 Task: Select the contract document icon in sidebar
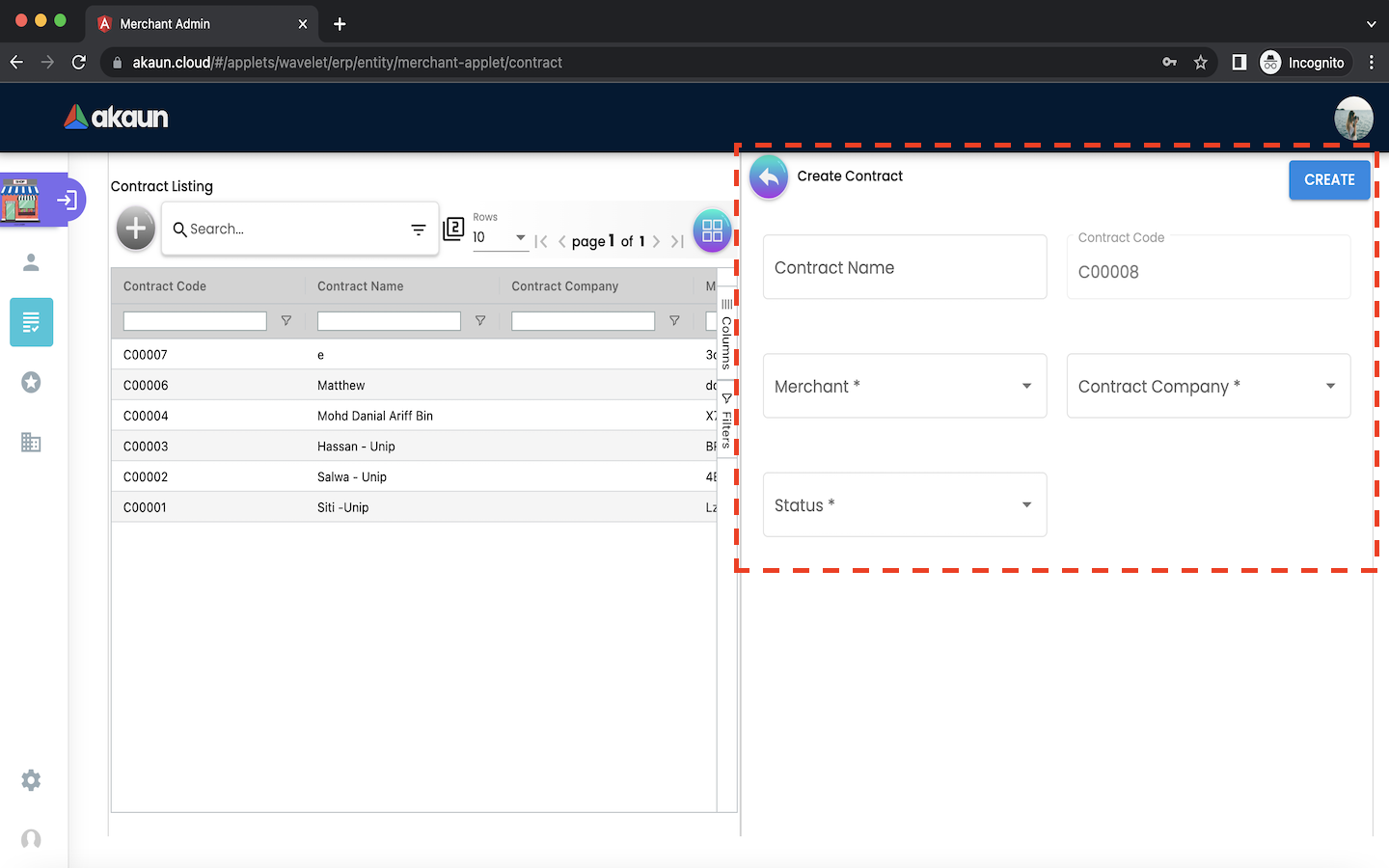(x=31, y=322)
